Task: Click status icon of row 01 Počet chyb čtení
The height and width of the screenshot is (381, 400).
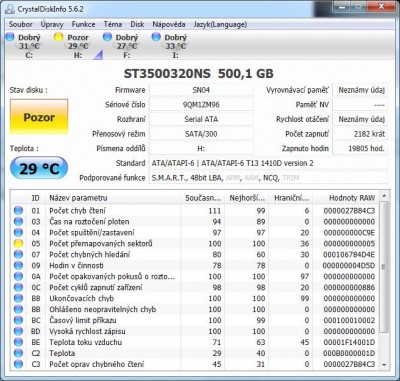Action: pos(18,210)
